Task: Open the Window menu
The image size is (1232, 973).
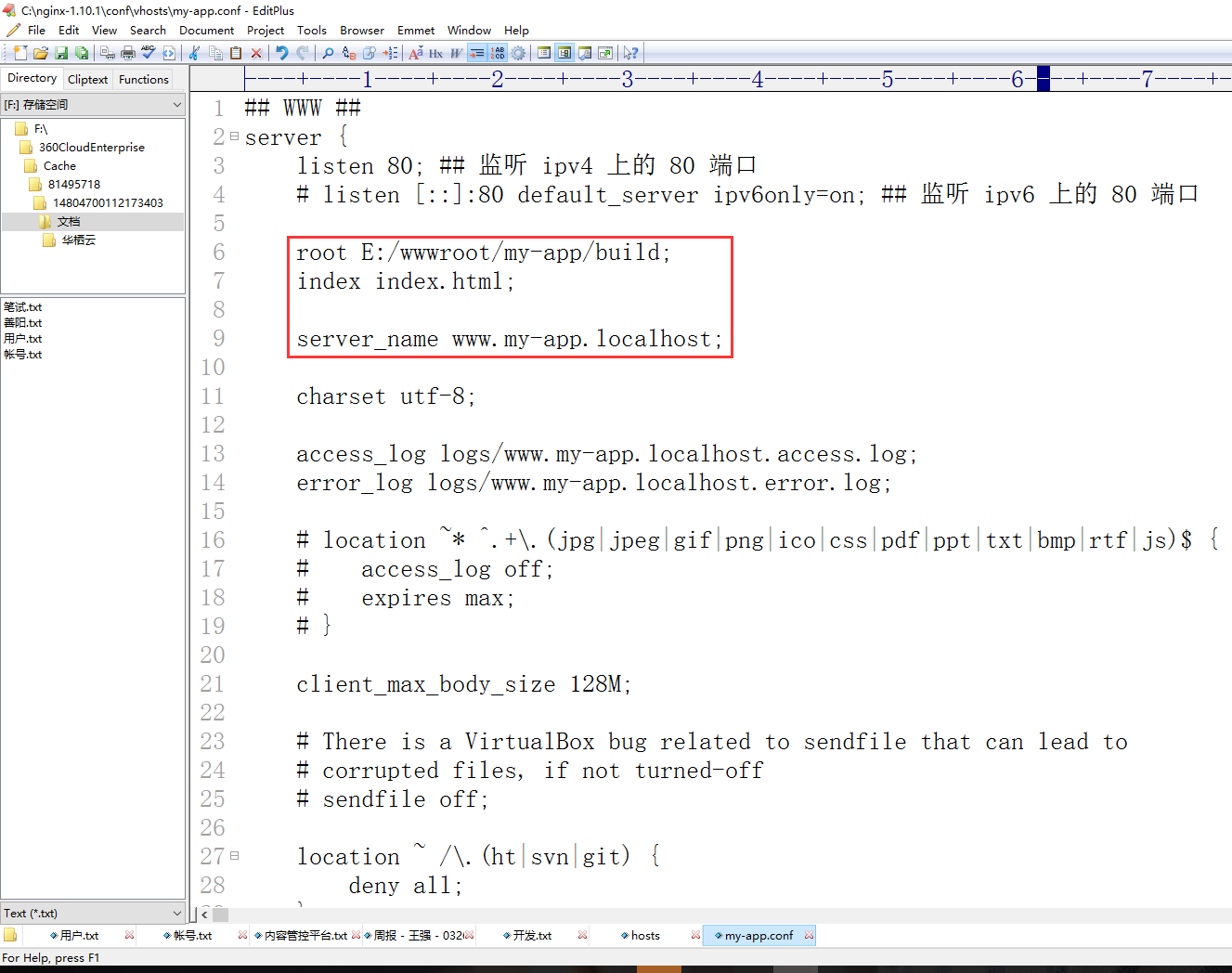Action: pyautogui.click(x=469, y=30)
